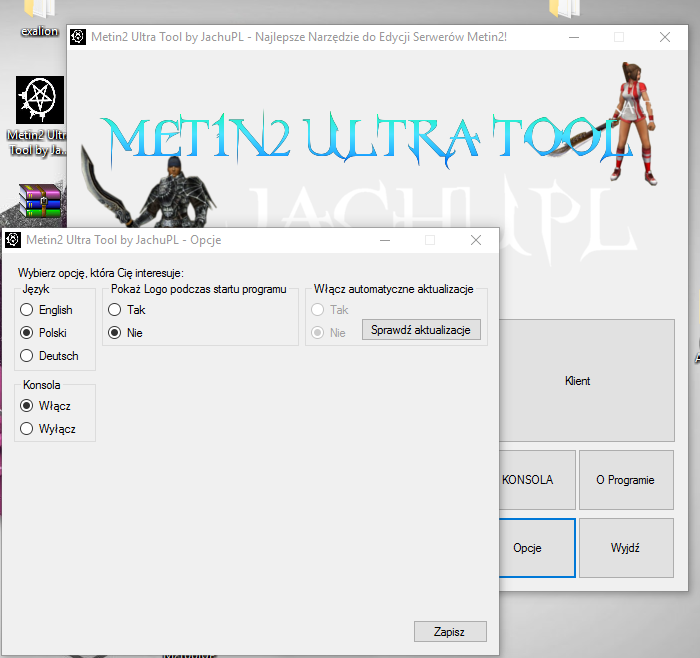Click the female character image in banner

pyautogui.click(x=634, y=124)
